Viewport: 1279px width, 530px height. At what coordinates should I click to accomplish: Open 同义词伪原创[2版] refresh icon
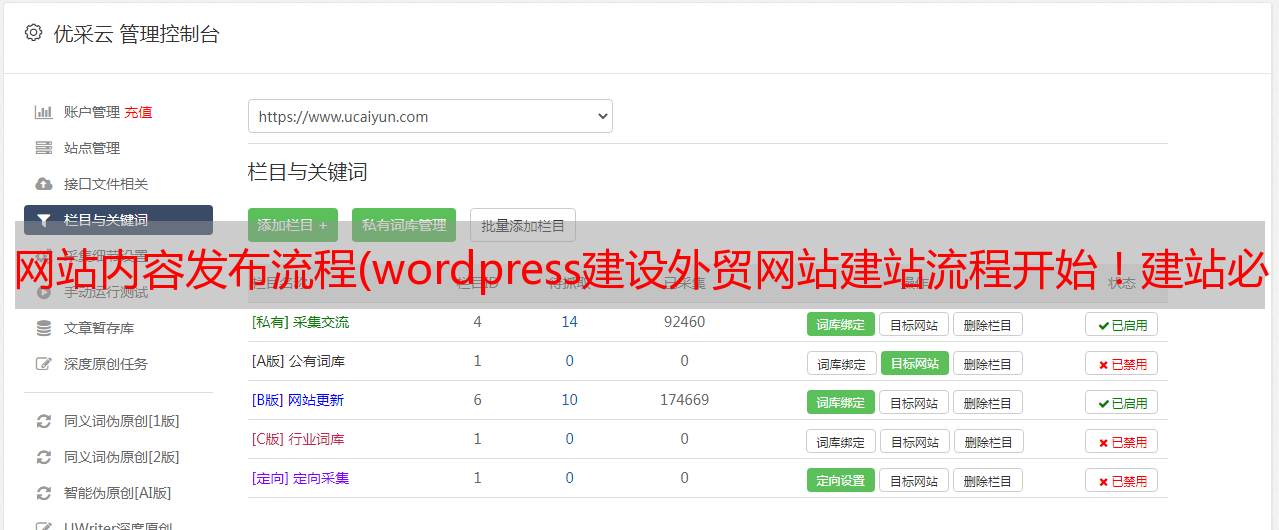pos(44,457)
